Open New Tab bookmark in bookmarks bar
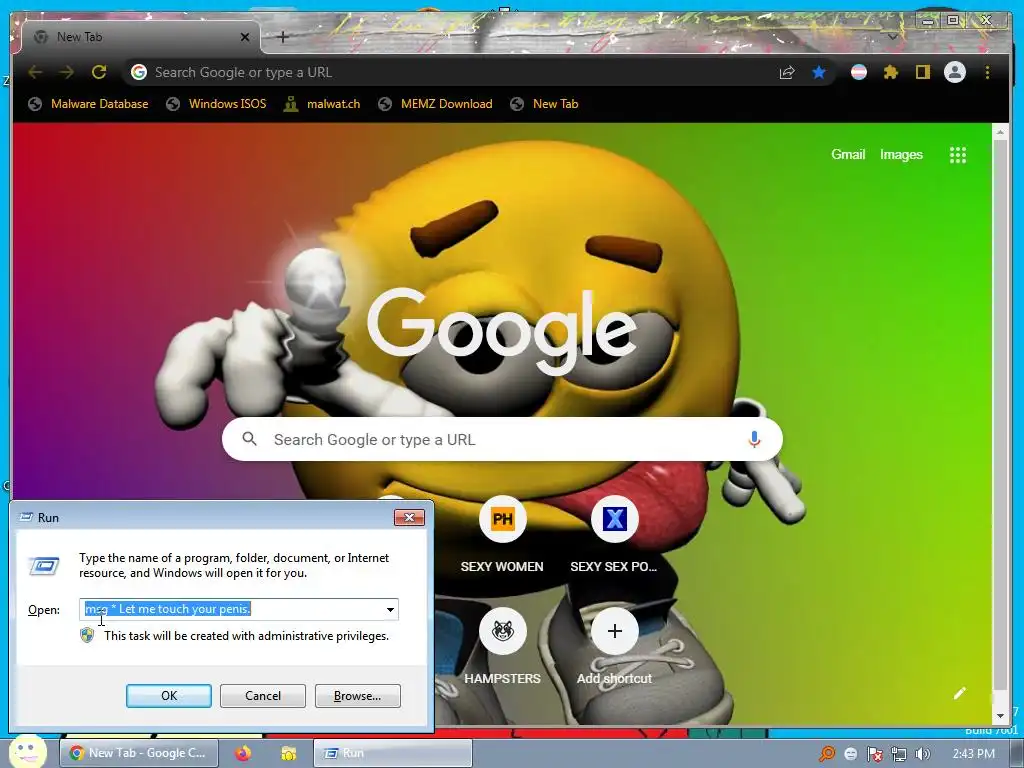This screenshot has width=1024, height=768. point(545,104)
